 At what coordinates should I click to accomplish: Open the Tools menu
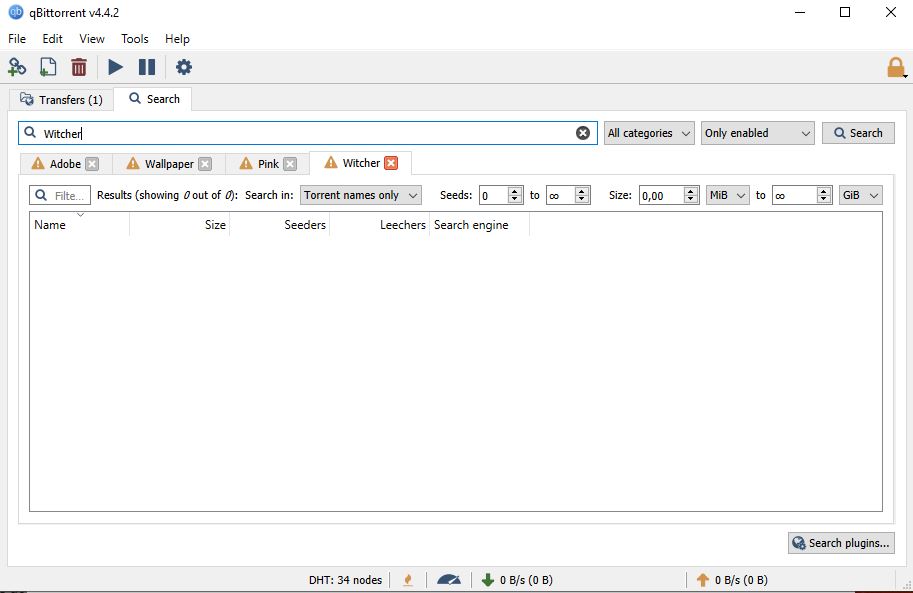click(135, 38)
